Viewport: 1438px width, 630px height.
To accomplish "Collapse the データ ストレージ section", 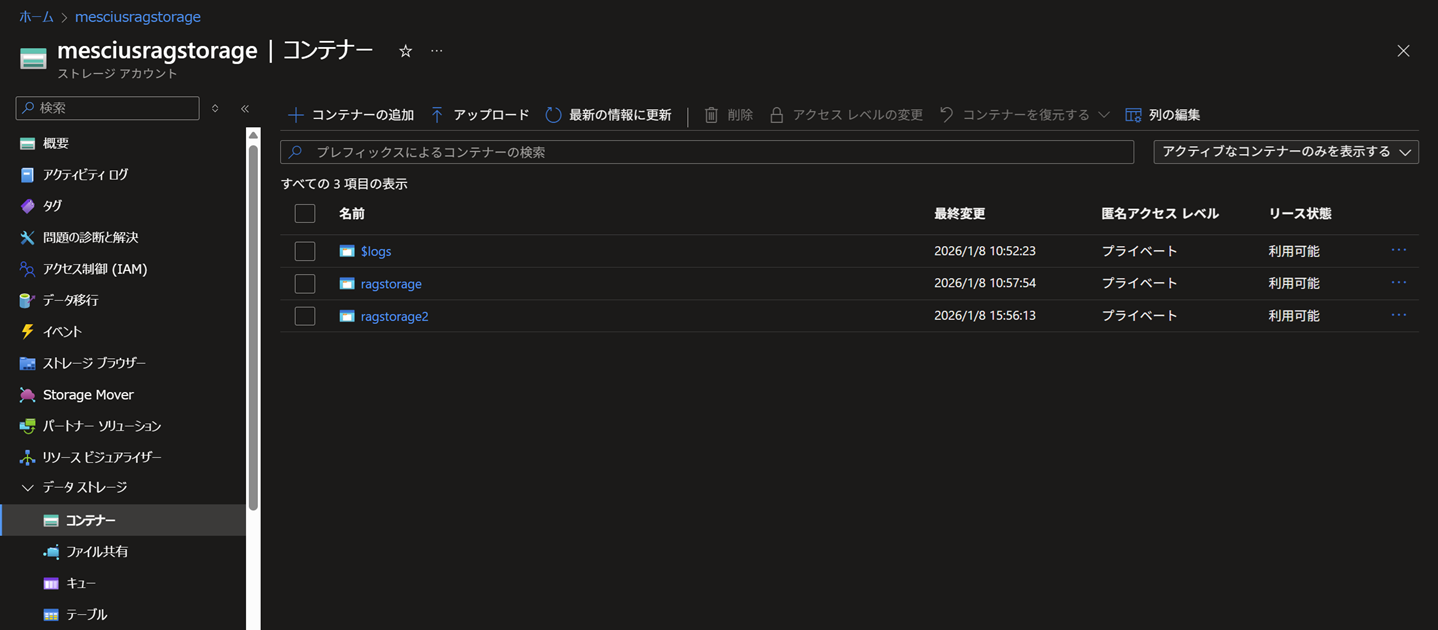I will (x=27, y=487).
